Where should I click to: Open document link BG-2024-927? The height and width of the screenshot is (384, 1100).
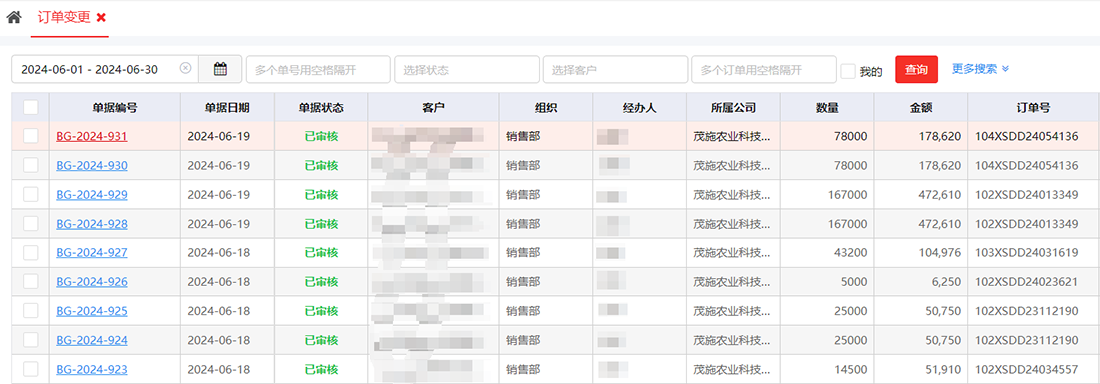click(x=92, y=252)
